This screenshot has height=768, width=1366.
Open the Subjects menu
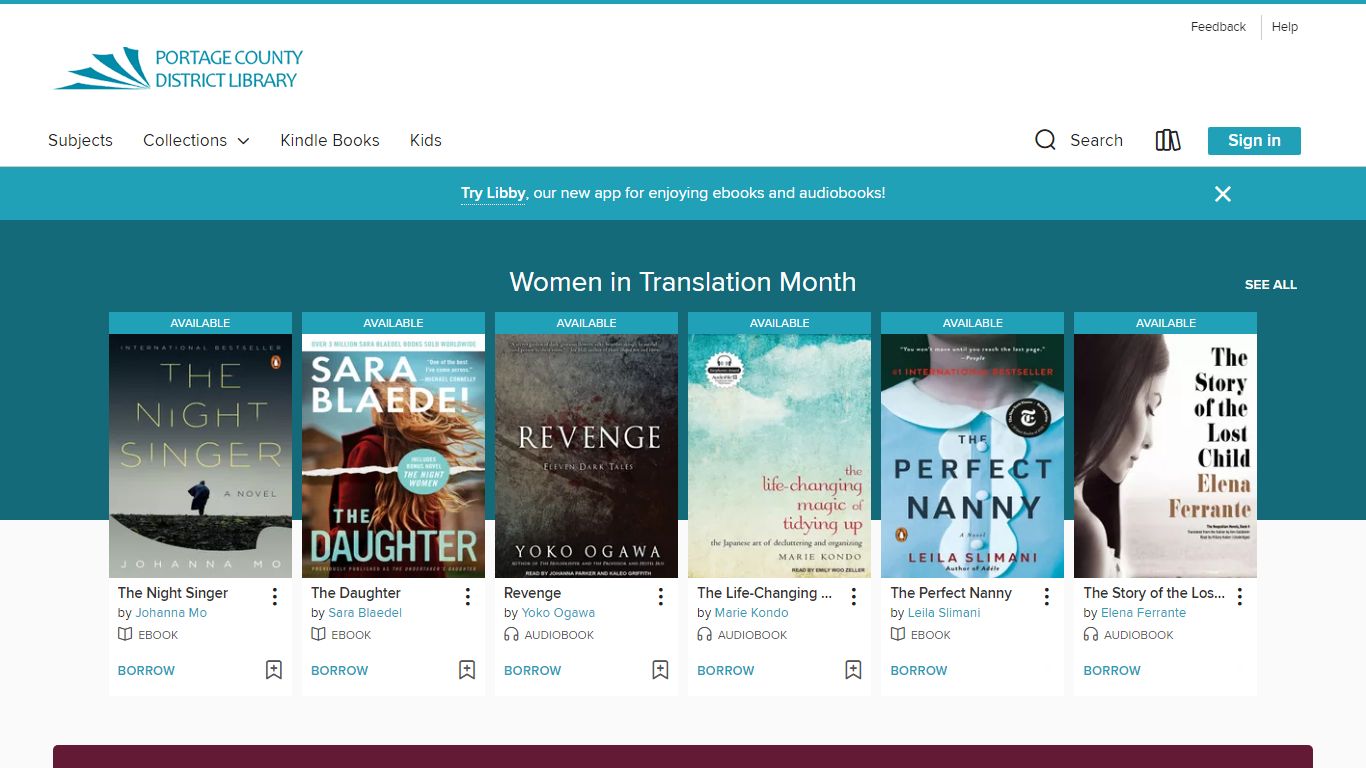pyautogui.click(x=80, y=140)
